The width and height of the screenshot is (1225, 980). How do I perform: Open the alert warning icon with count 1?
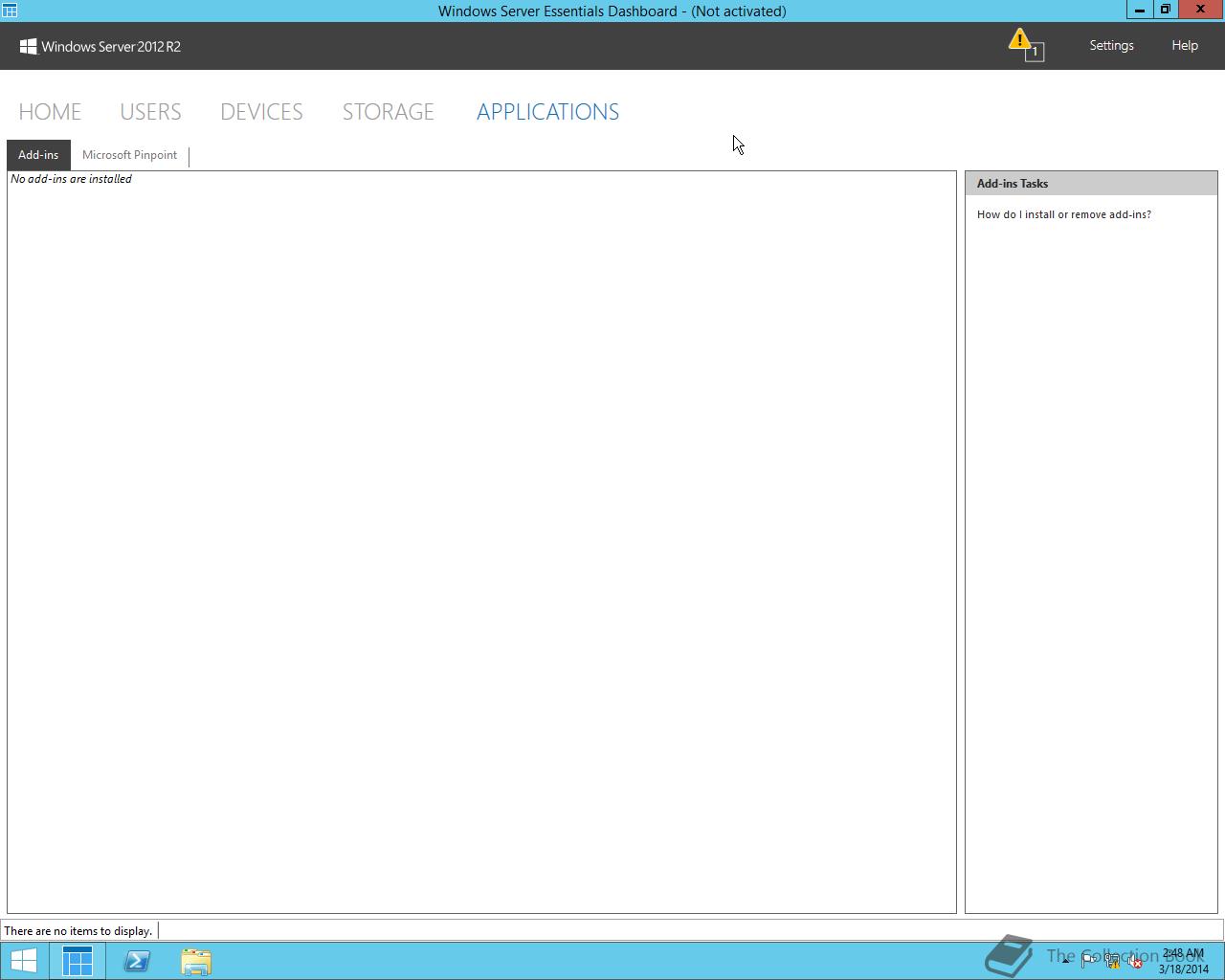[x=1026, y=44]
